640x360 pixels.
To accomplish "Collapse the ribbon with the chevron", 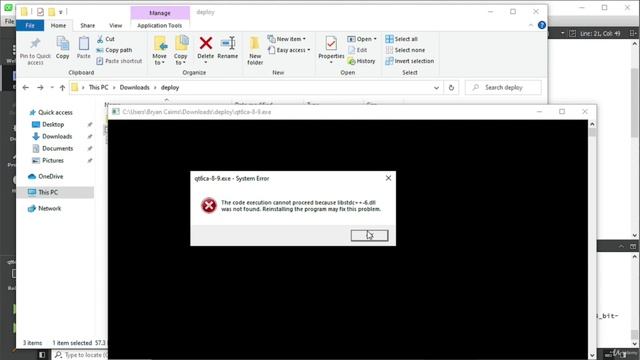I will pos(531,25).
